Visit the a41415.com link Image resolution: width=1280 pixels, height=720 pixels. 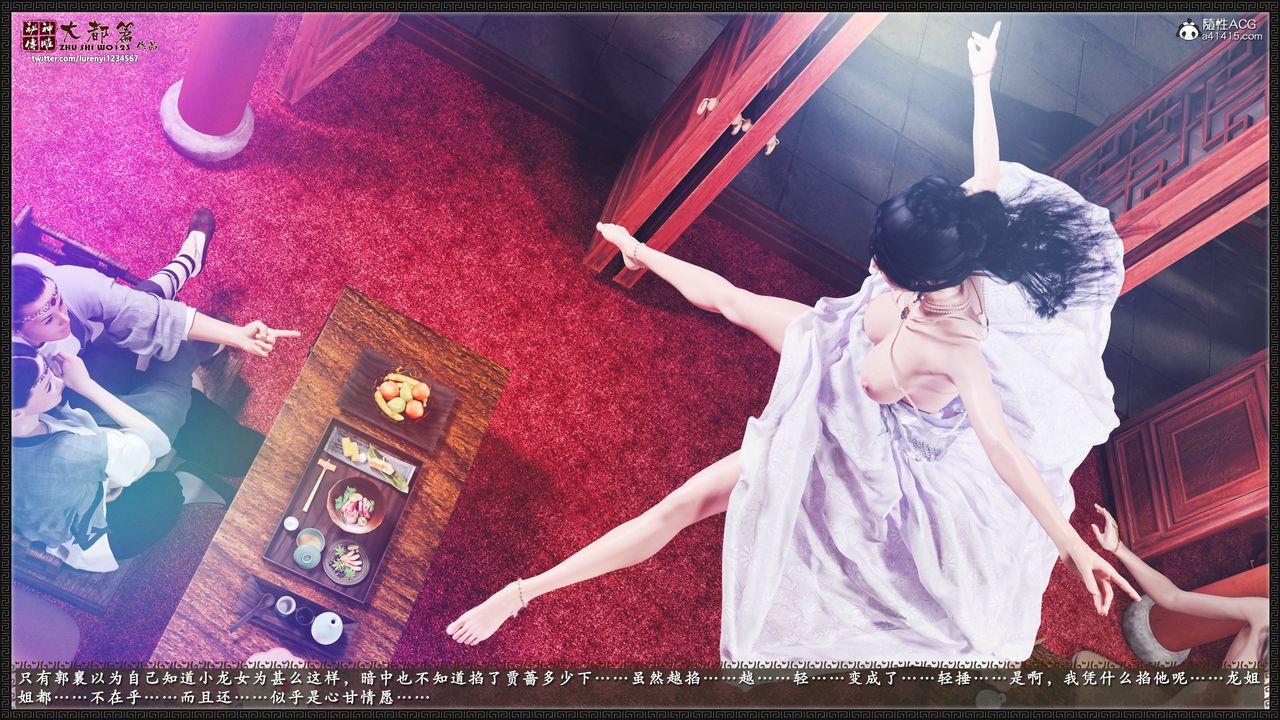(1231, 36)
